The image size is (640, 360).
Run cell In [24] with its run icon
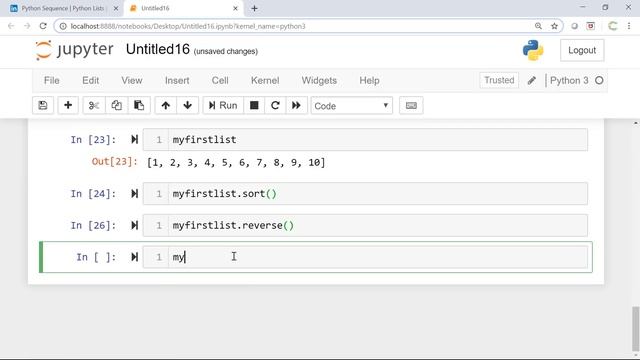134,193
